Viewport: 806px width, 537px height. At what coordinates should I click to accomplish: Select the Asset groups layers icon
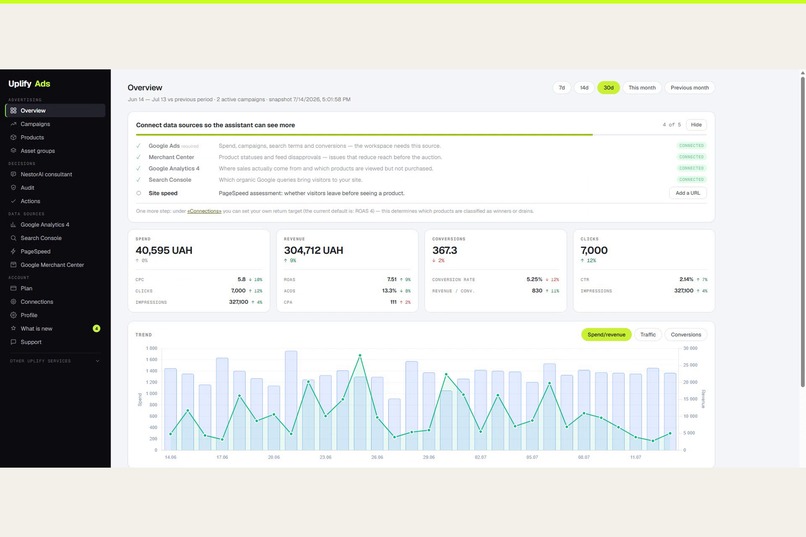(13, 151)
